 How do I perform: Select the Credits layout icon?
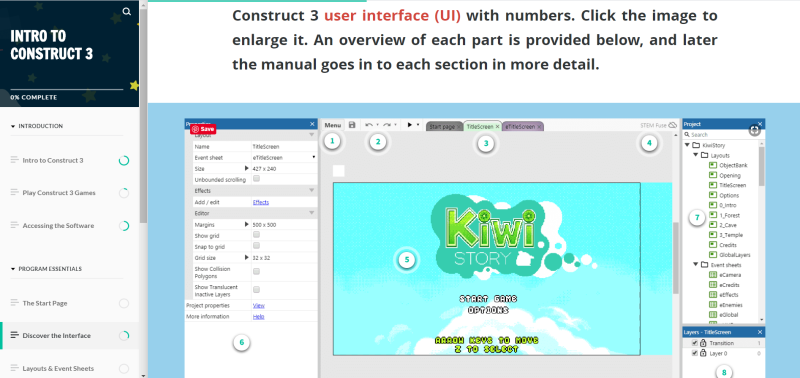(x=713, y=245)
